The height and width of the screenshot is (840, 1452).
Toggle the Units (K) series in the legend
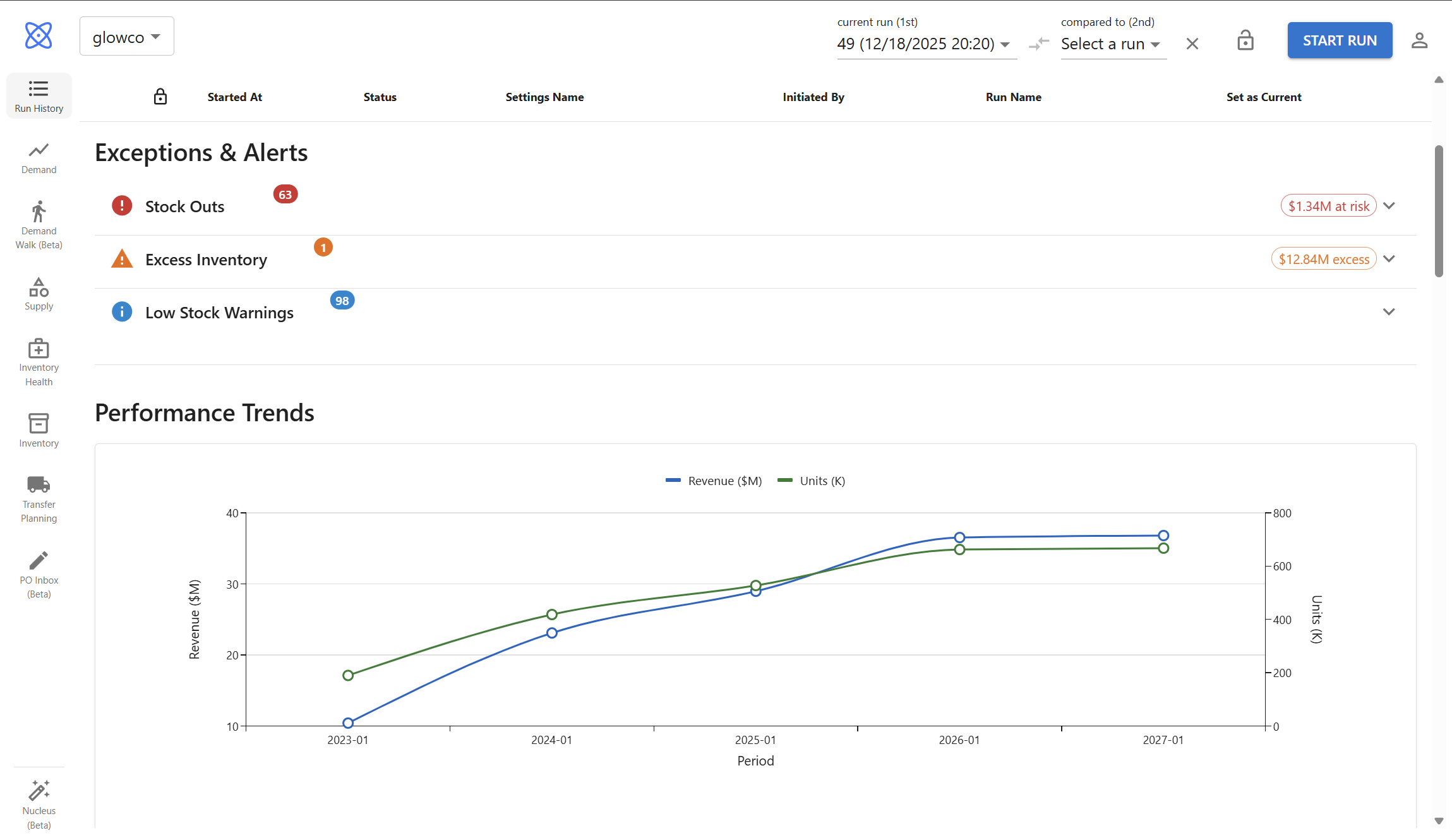(812, 481)
